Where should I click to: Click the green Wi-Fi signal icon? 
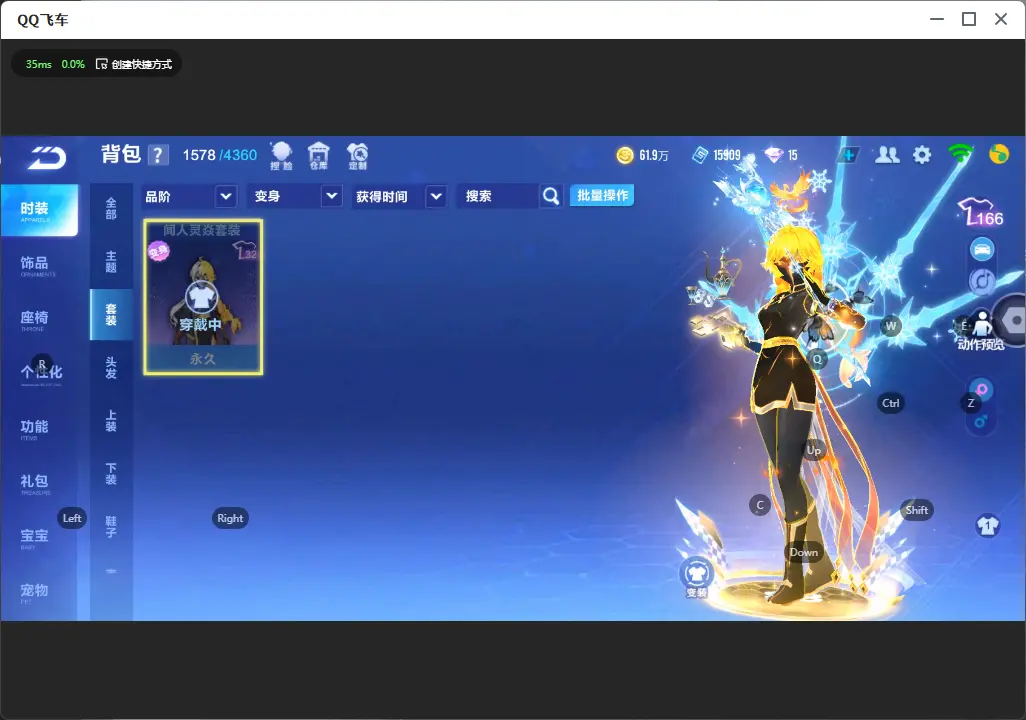click(x=961, y=154)
